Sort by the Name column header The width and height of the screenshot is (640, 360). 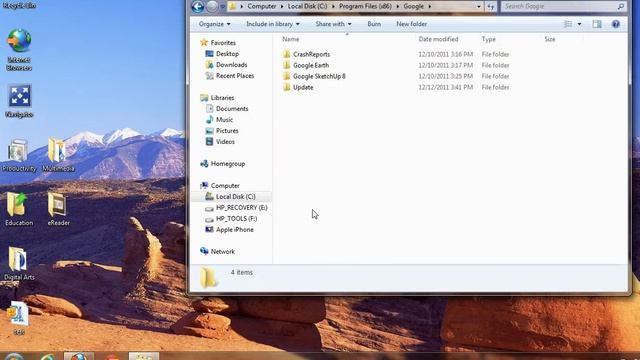(x=291, y=39)
